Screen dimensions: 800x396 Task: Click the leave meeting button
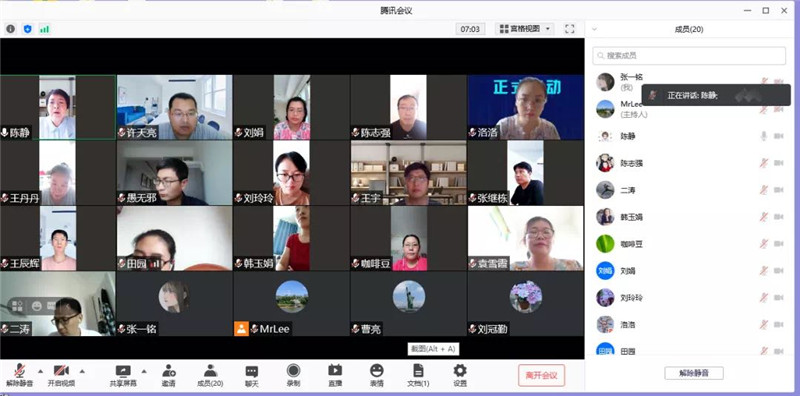click(541, 376)
